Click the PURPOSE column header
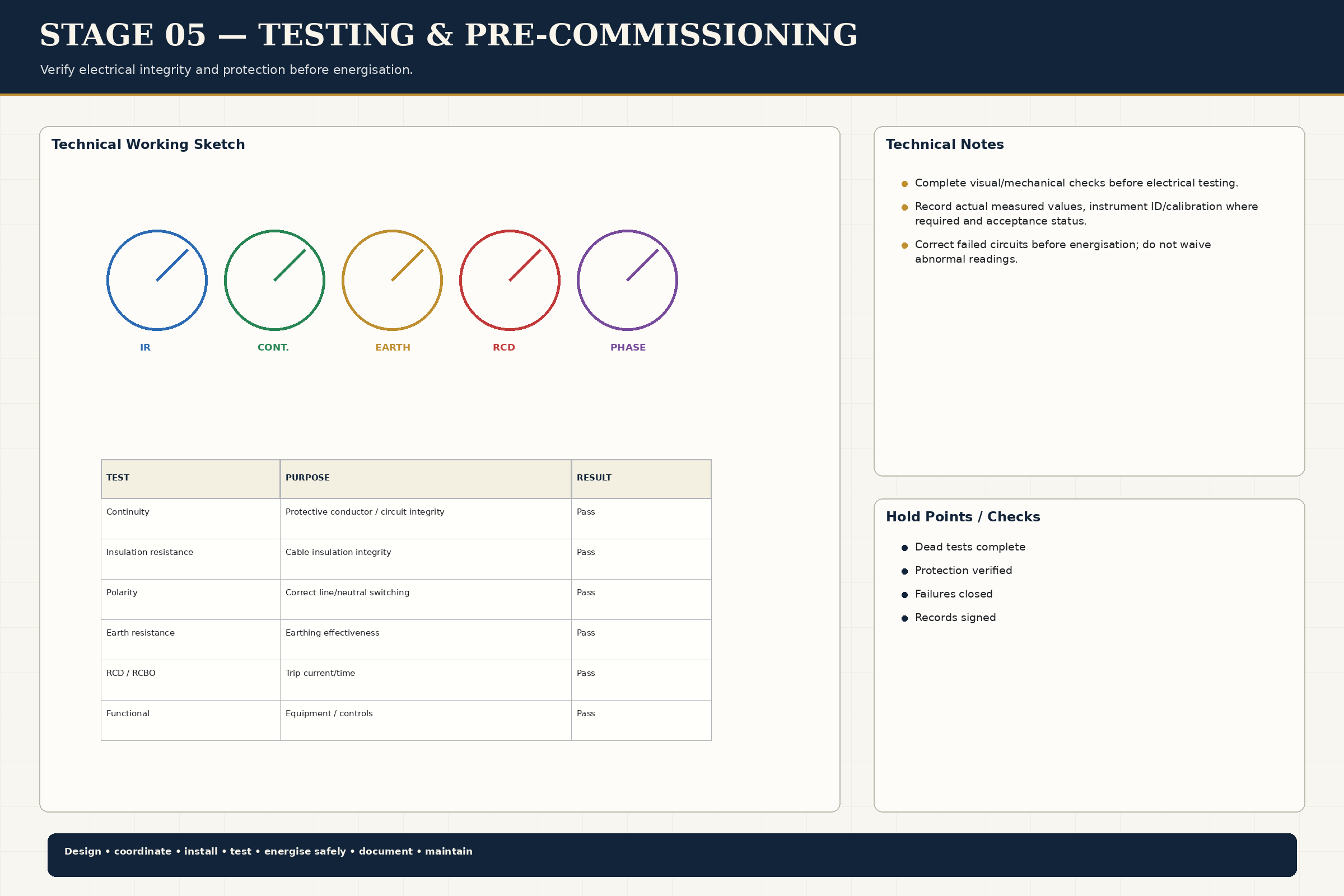 click(x=426, y=479)
